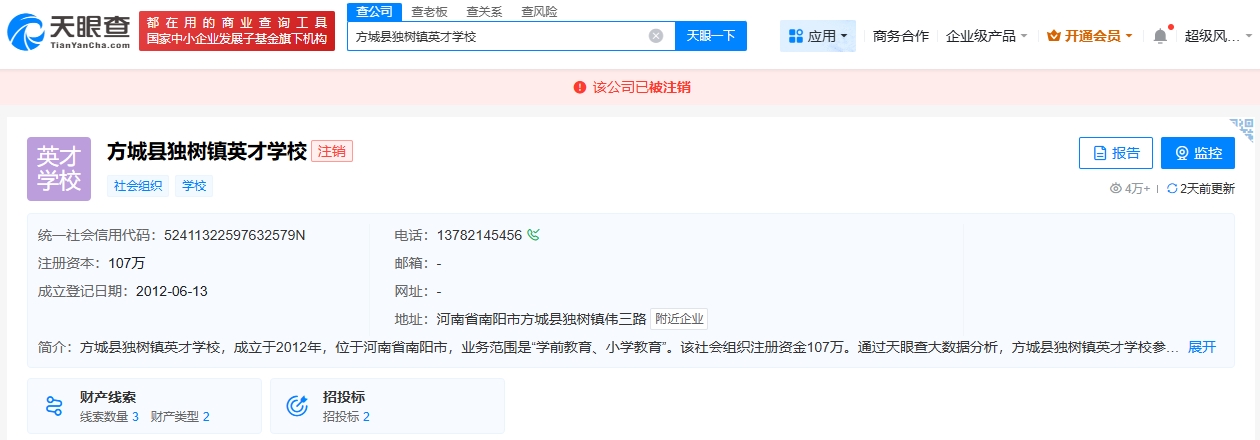The height and width of the screenshot is (440, 1260).
Task: Click the green phone call icon
Action: click(x=534, y=235)
